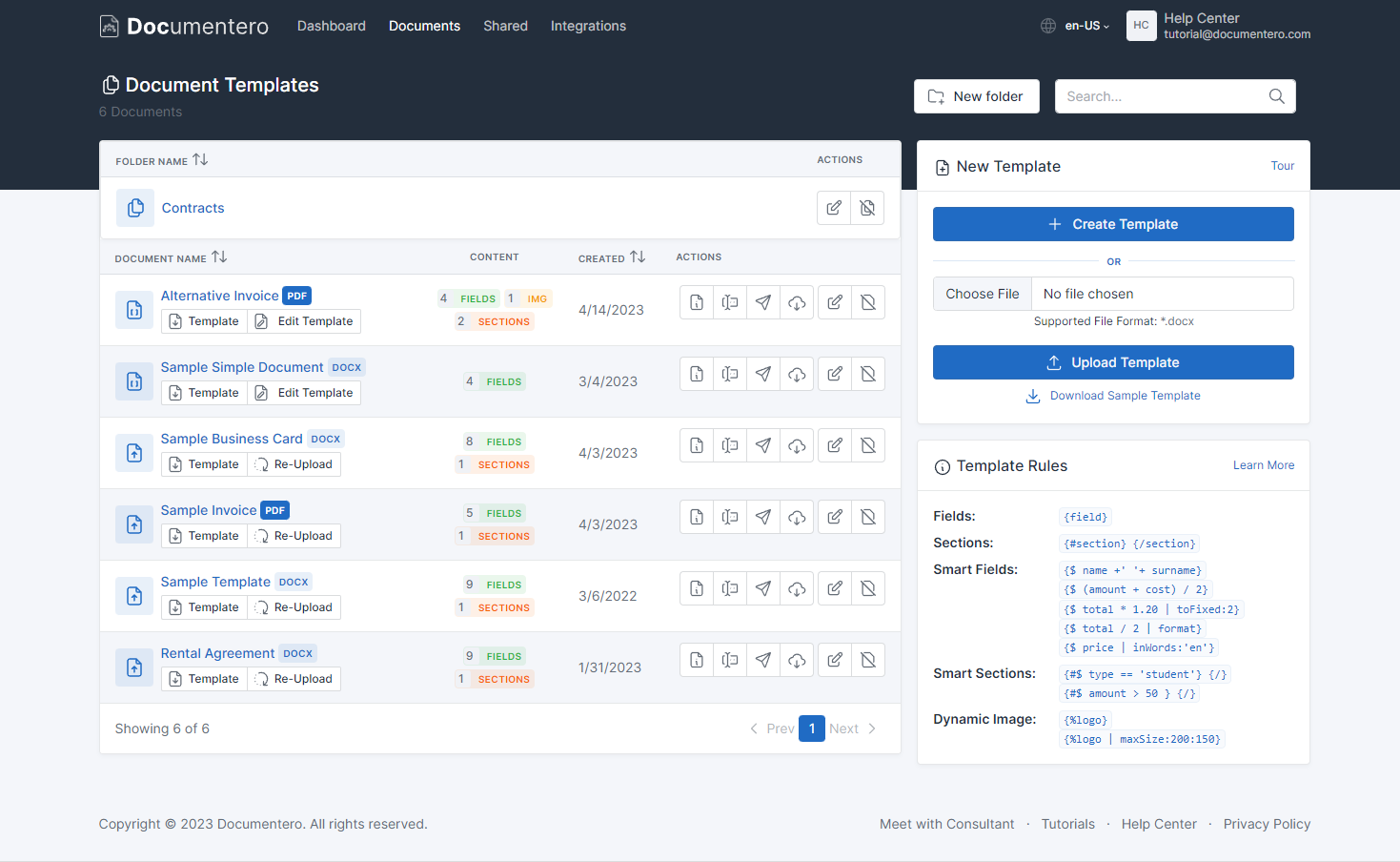Screen dimensions: 1400x862
Task: Open the Shared section
Action: 505,26
